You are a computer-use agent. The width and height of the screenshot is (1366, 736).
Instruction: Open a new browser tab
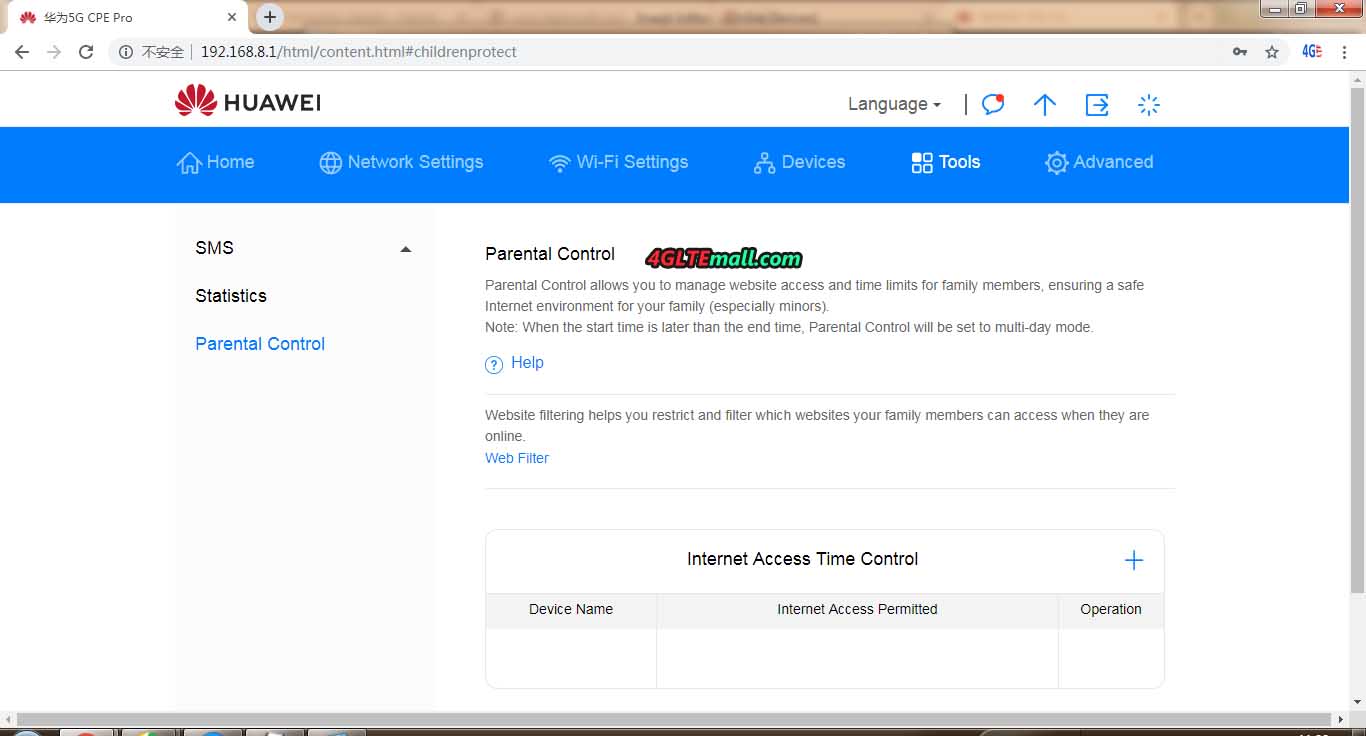(x=270, y=17)
